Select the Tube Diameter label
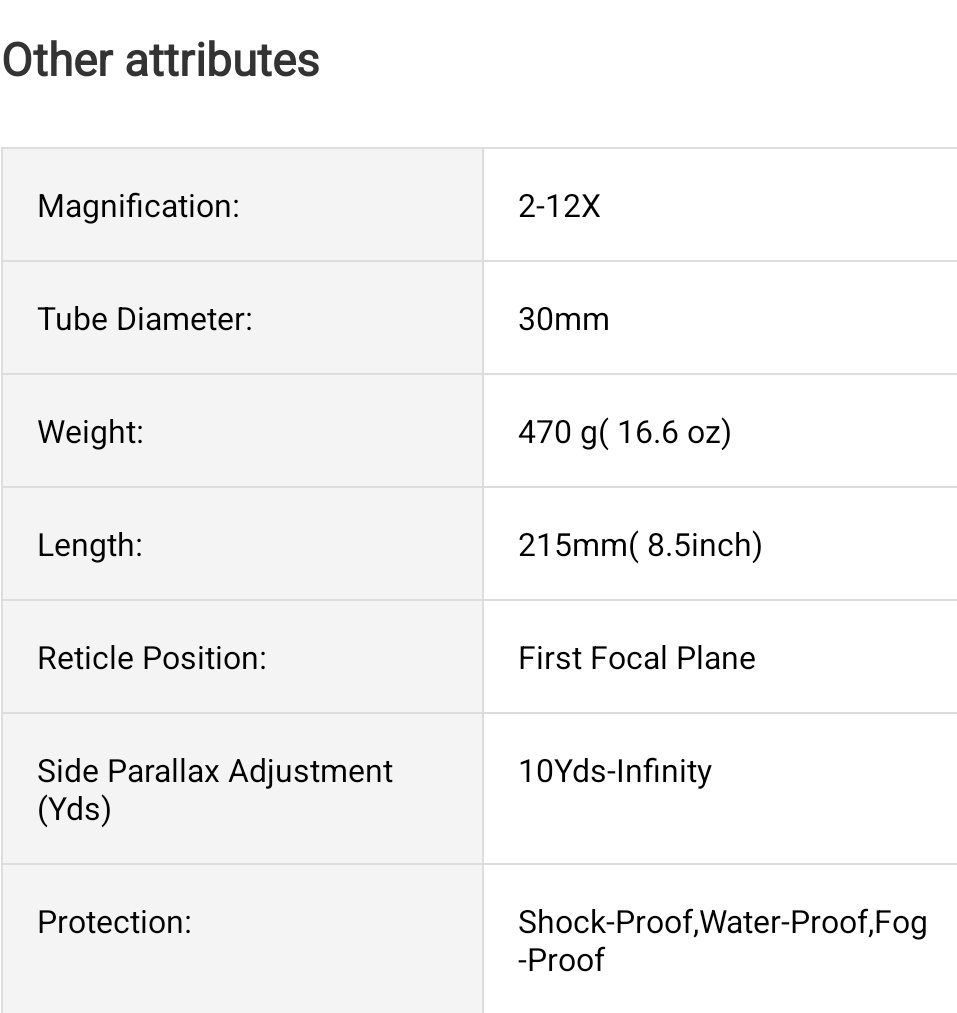957x1013 pixels. click(x=145, y=319)
